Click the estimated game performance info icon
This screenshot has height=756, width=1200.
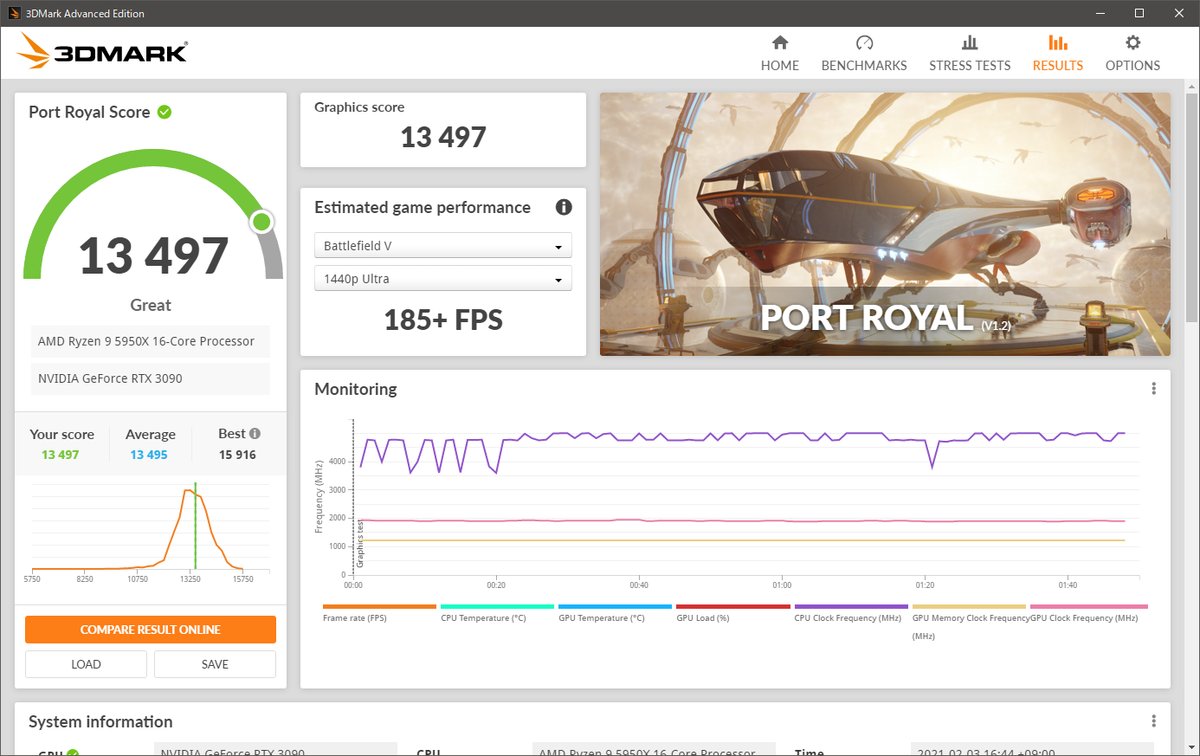pyautogui.click(x=564, y=207)
